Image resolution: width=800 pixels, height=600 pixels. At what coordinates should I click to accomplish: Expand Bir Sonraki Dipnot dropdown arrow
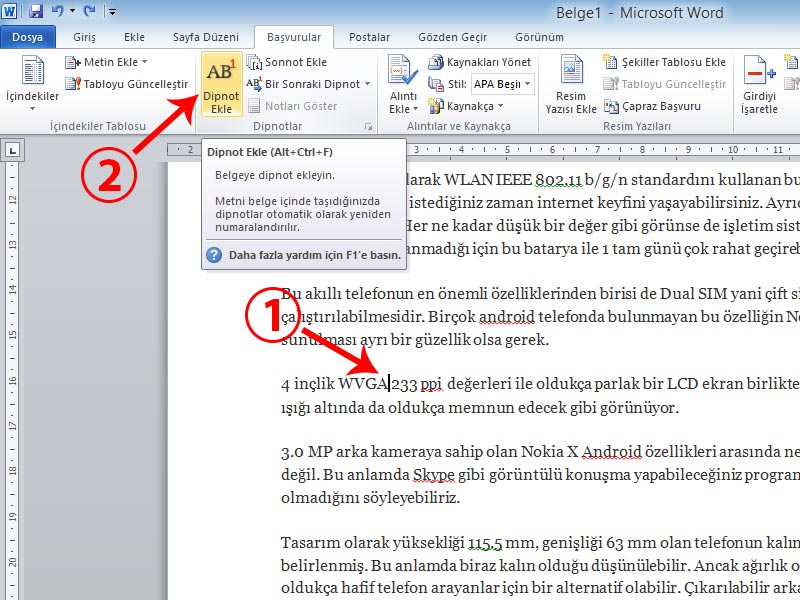click(x=367, y=84)
